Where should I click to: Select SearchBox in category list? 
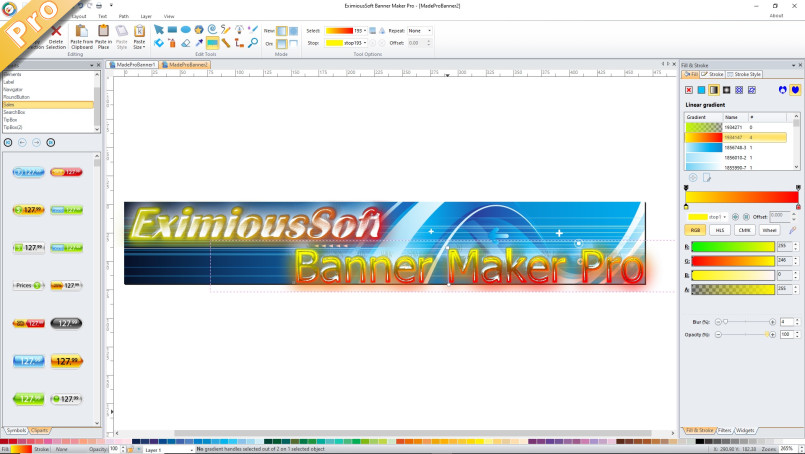pyautogui.click(x=48, y=112)
